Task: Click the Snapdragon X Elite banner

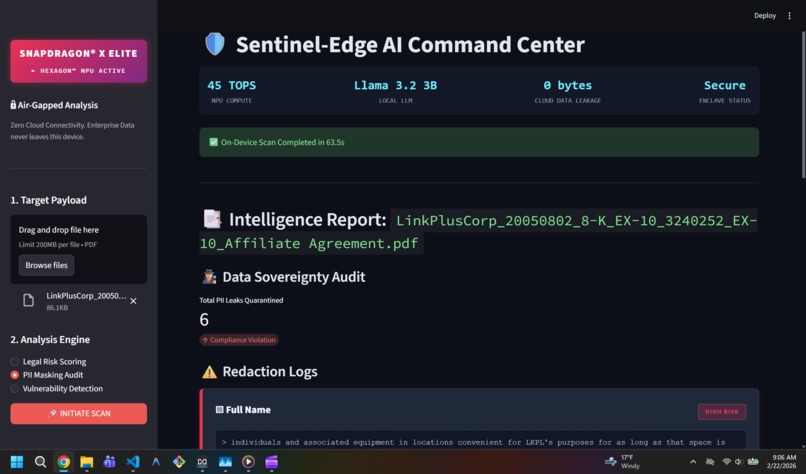Action: point(79,61)
